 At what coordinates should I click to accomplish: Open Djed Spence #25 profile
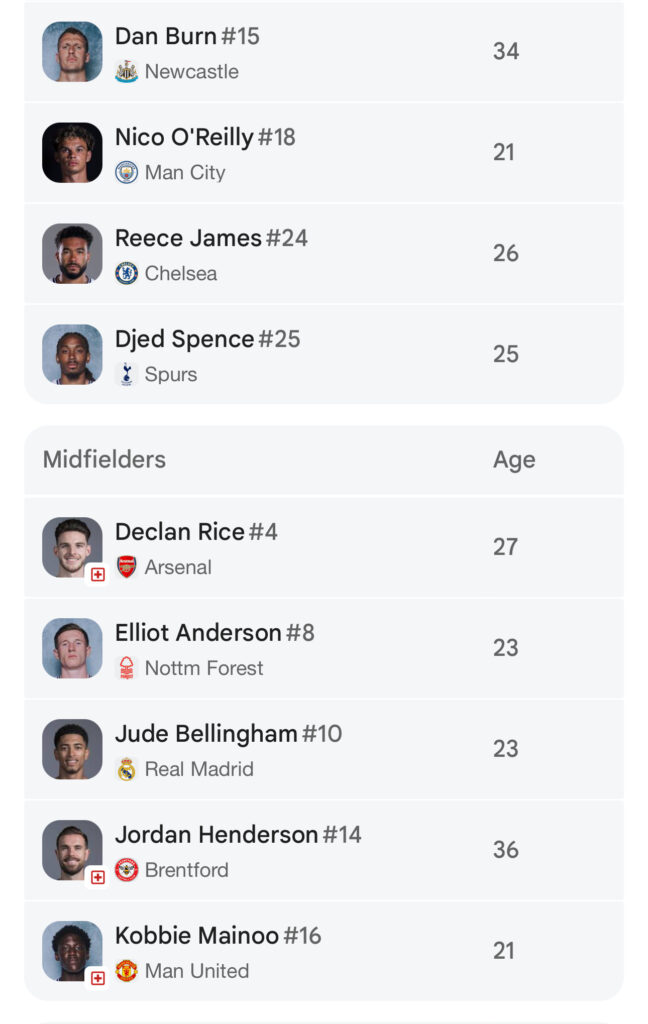(x=324, y=355)
